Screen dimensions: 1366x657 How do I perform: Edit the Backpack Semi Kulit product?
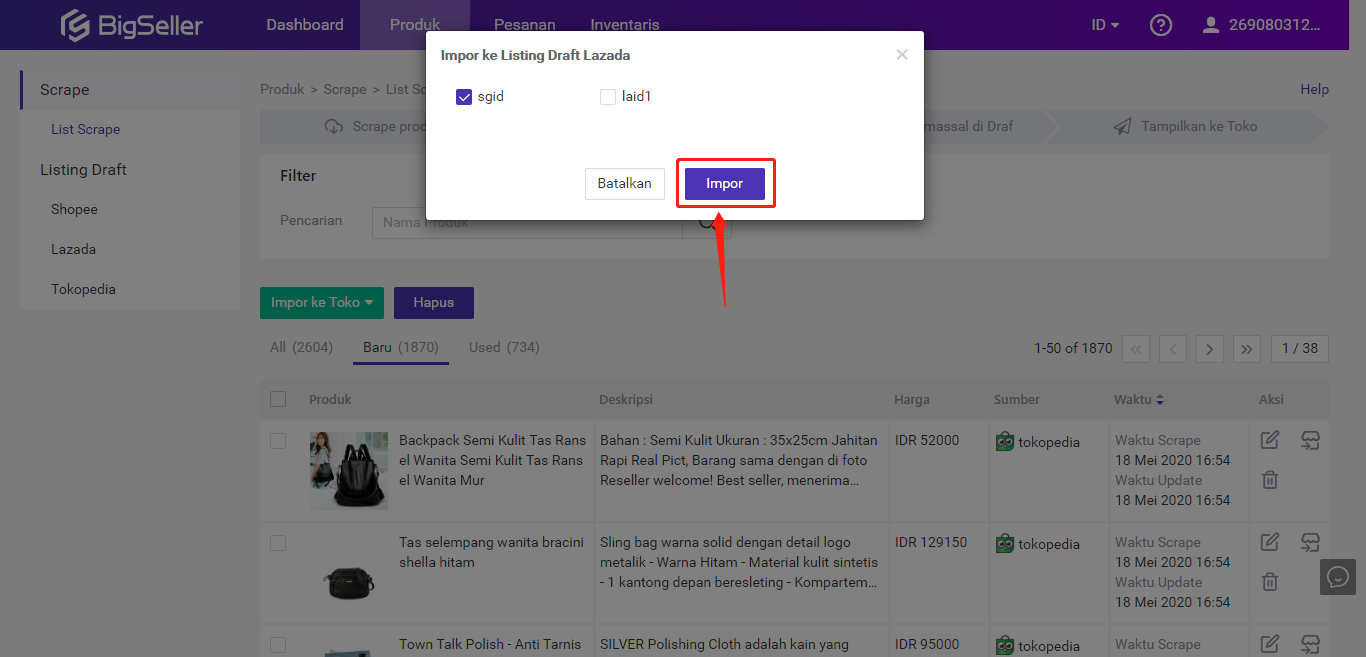[x=1270, y=440]
